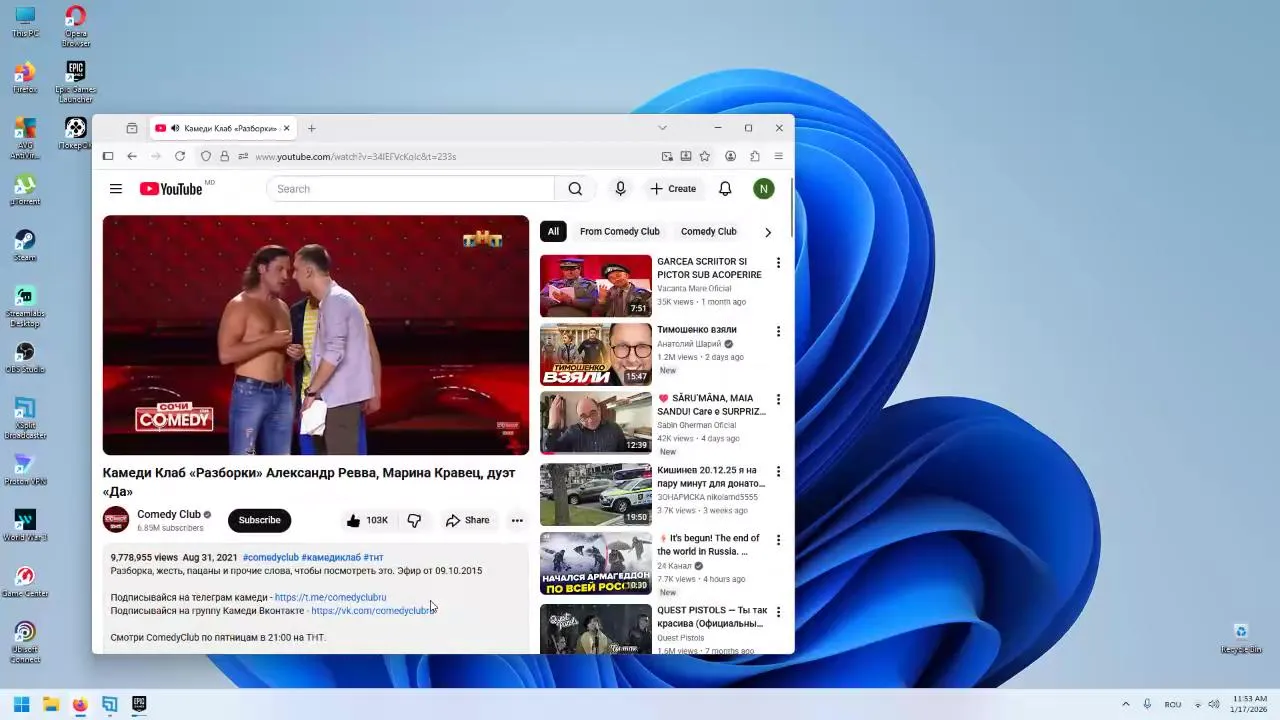Open the tracking protection shield icon
This screenshot has width=1280, height=720.
[206, 156]
